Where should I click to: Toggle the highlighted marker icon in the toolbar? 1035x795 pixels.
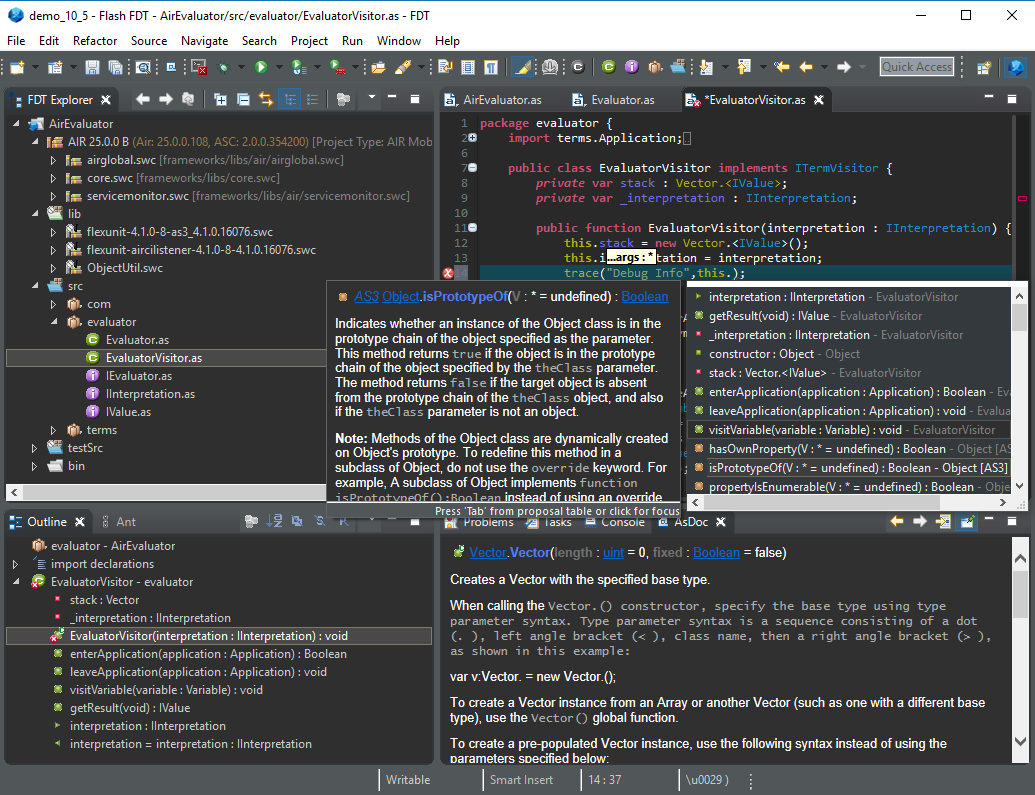(x=523, y=67)
